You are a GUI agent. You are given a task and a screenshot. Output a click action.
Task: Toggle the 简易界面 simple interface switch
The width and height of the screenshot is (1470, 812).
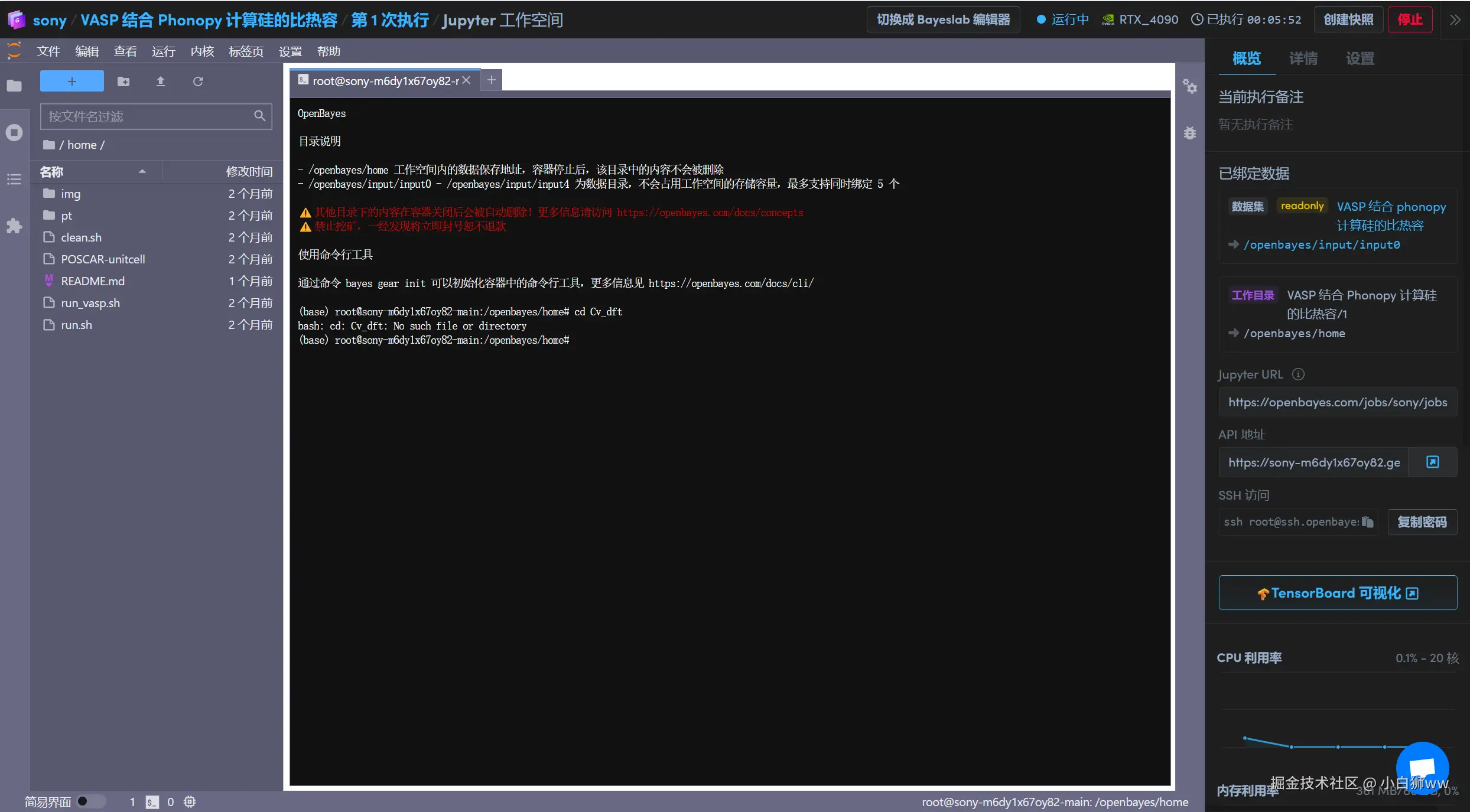[90, 801]
